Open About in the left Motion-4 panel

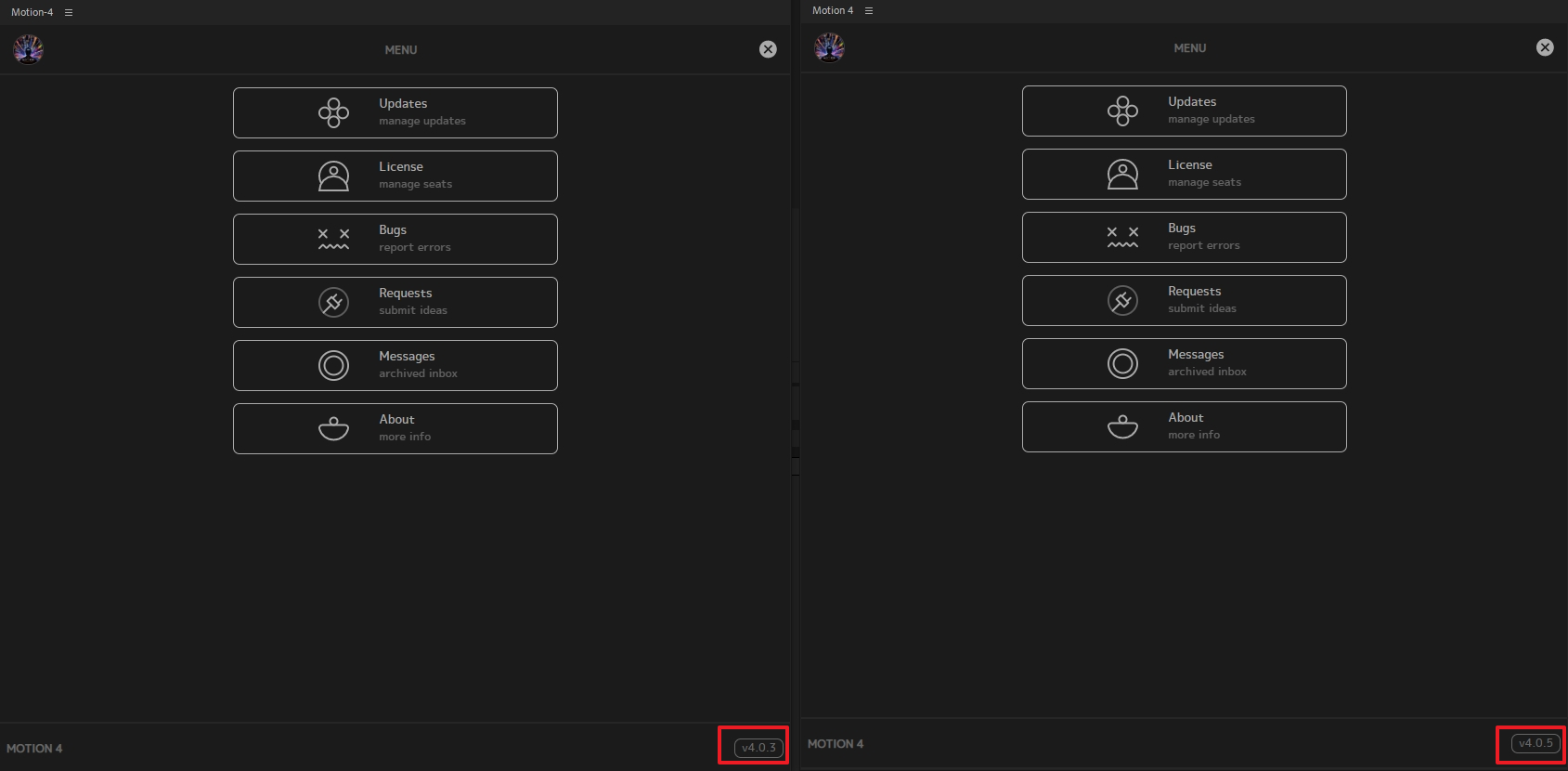[x=395, y=428]
